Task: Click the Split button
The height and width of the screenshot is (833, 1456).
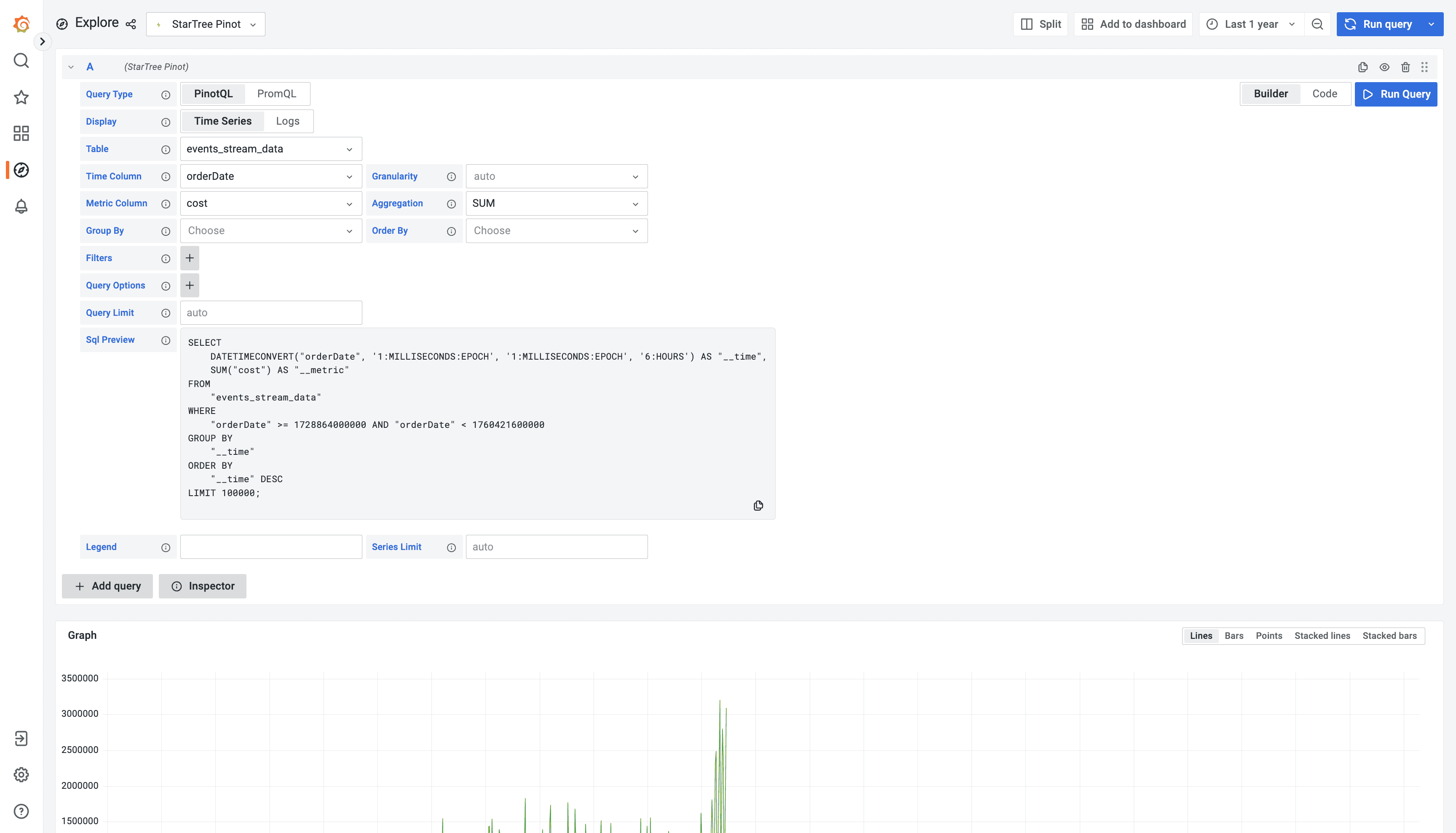Action: click(x=1041, y=24)
